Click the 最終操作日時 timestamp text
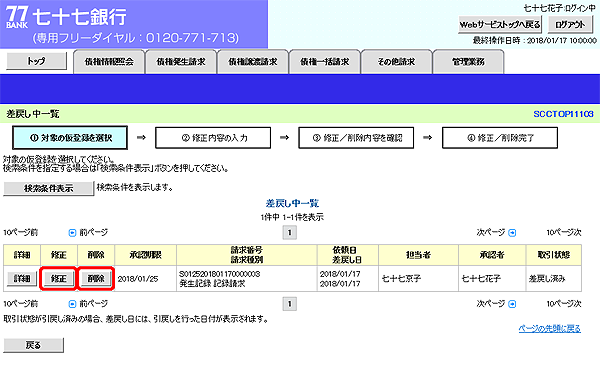This screenshot has width=600, height=365. (535, 41)
